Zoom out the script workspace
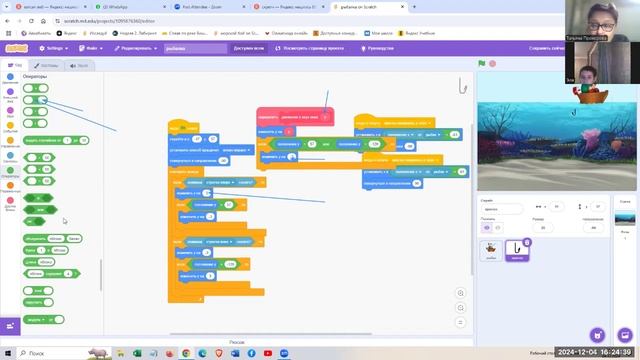This screenshot has height=360, width=640. [x=460, y=308]
